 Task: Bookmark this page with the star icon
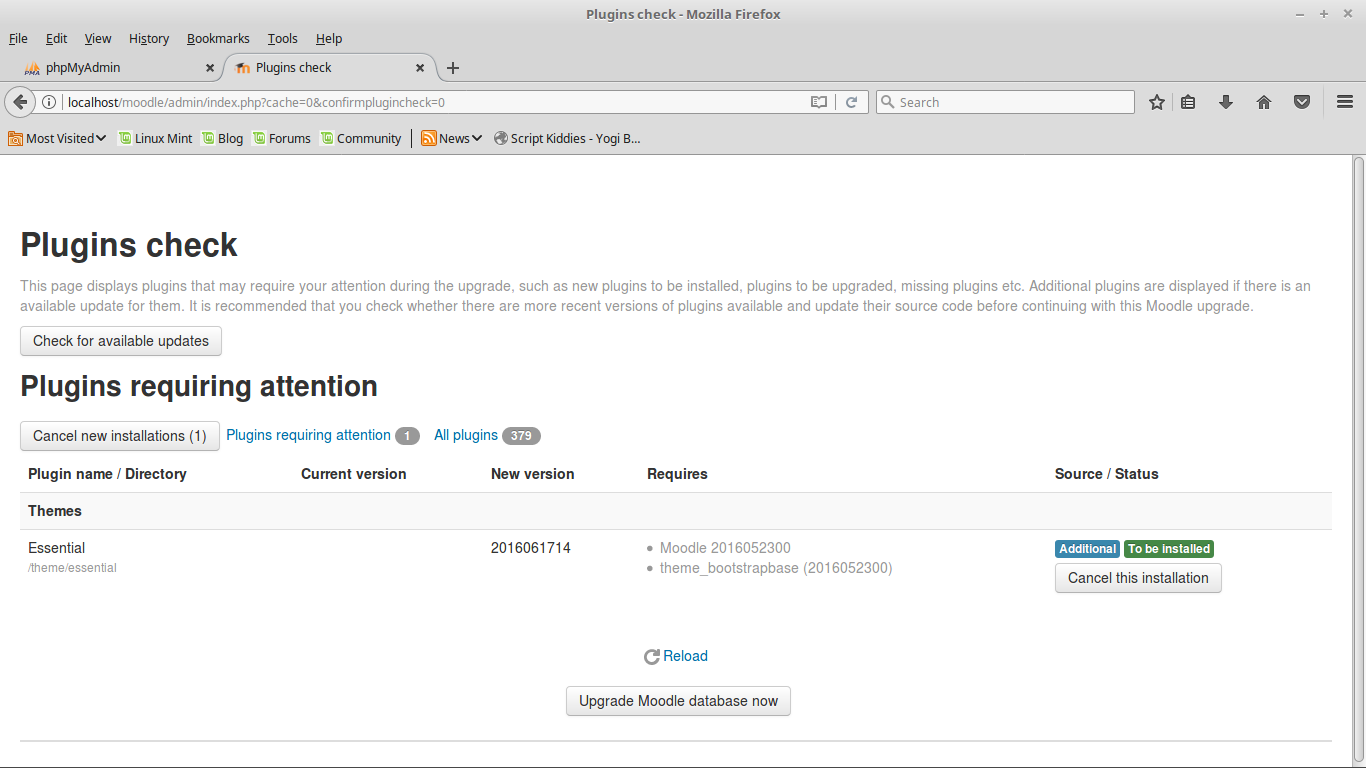pyautogui.click(x=1157, y=101)
